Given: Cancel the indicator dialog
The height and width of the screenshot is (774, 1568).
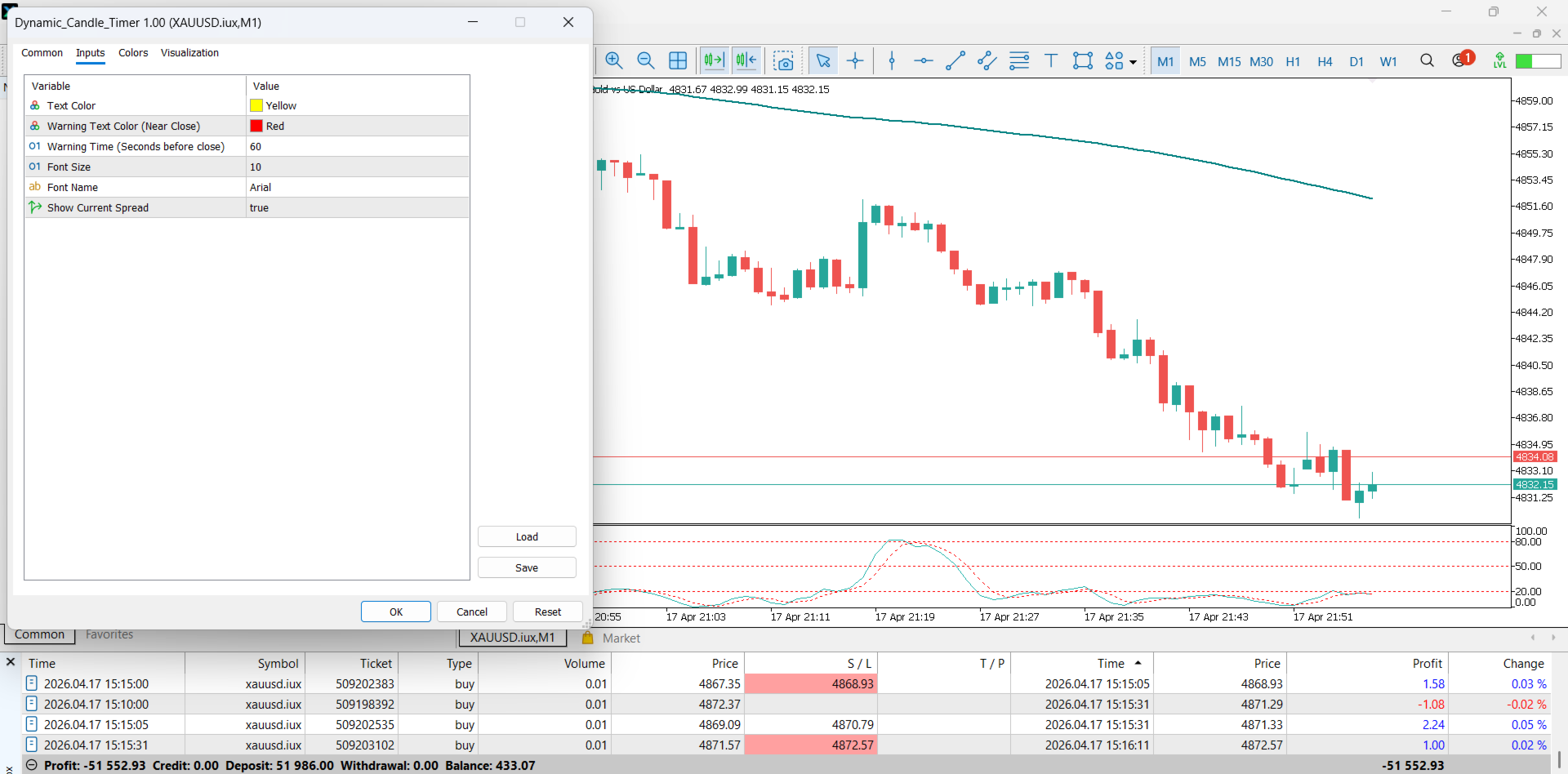Looking at the screenshot, I should click(472, 612).
